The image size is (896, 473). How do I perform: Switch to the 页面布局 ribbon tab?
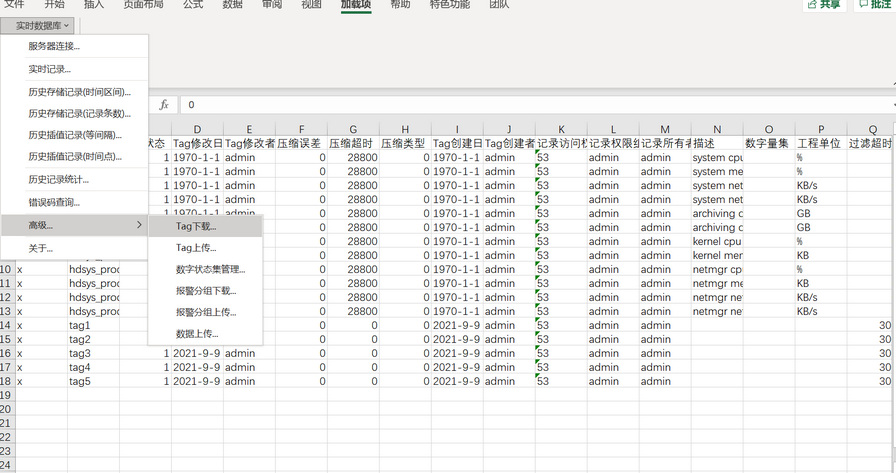click(x=143, y=5)
